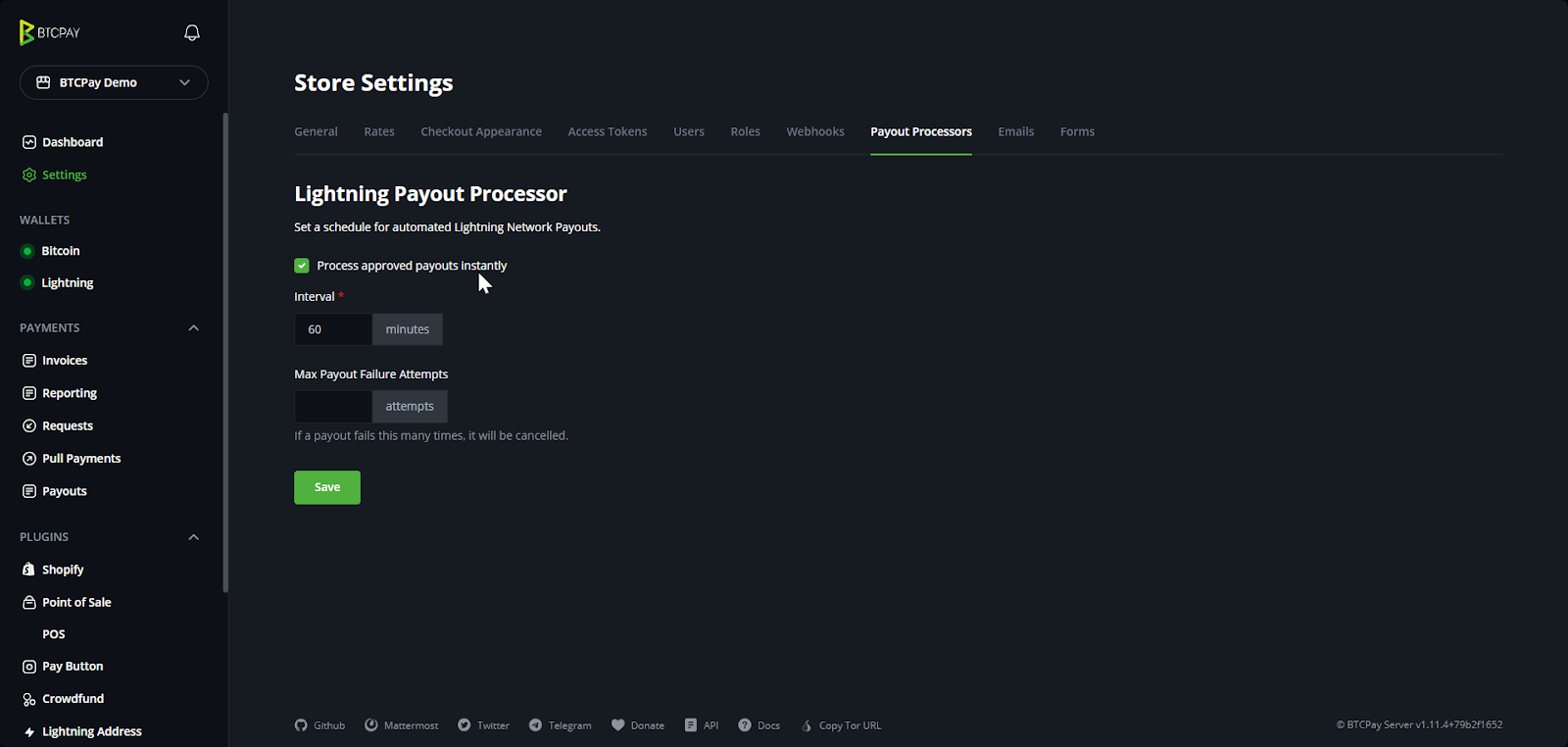This screenshot has width=1568, height=747.
Task: Open the Telegram footer link
Action: [x=560, y=725]
